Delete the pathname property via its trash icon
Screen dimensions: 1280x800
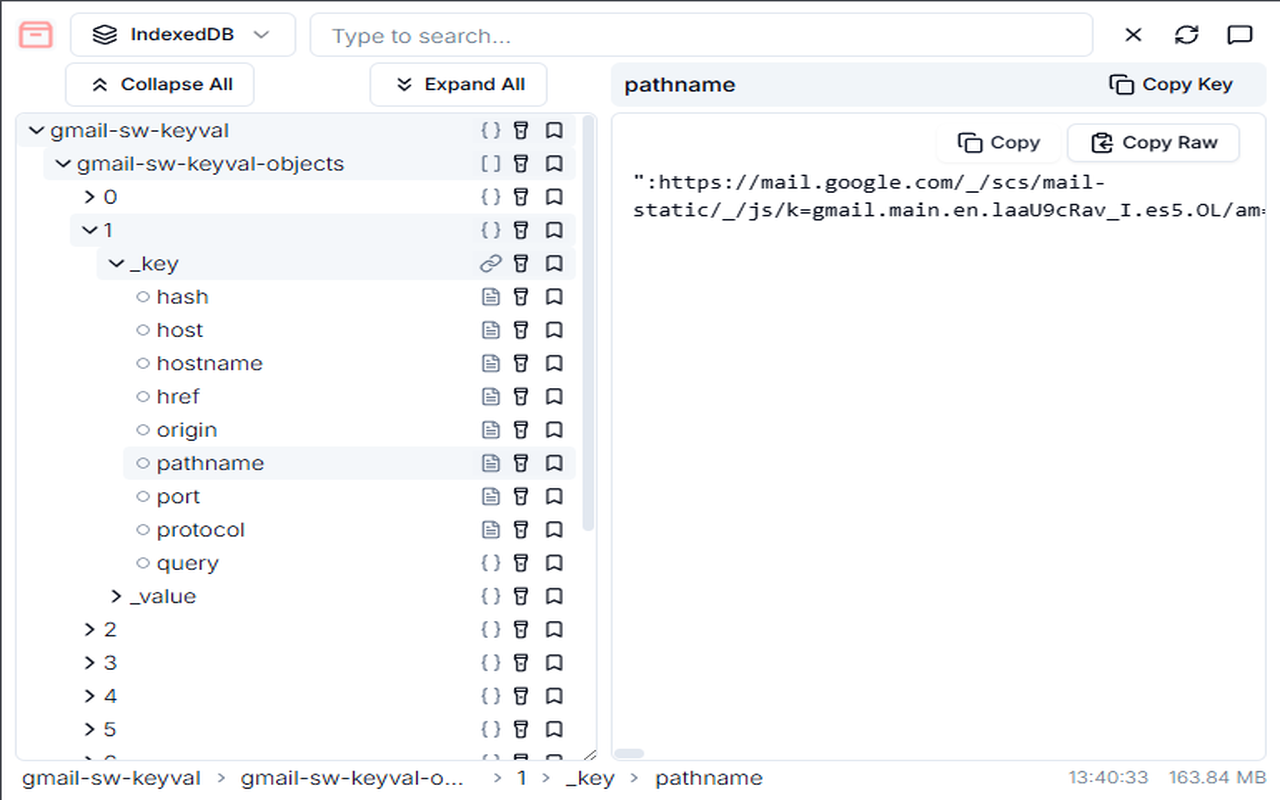pyautogui.click(x=521, y=462)
